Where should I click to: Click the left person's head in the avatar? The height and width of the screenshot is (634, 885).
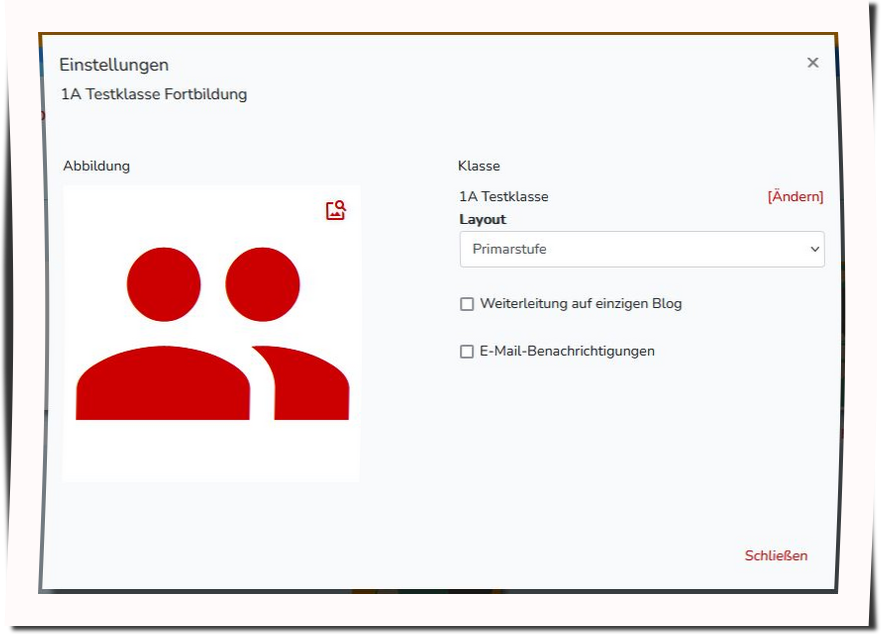point(163,284)
